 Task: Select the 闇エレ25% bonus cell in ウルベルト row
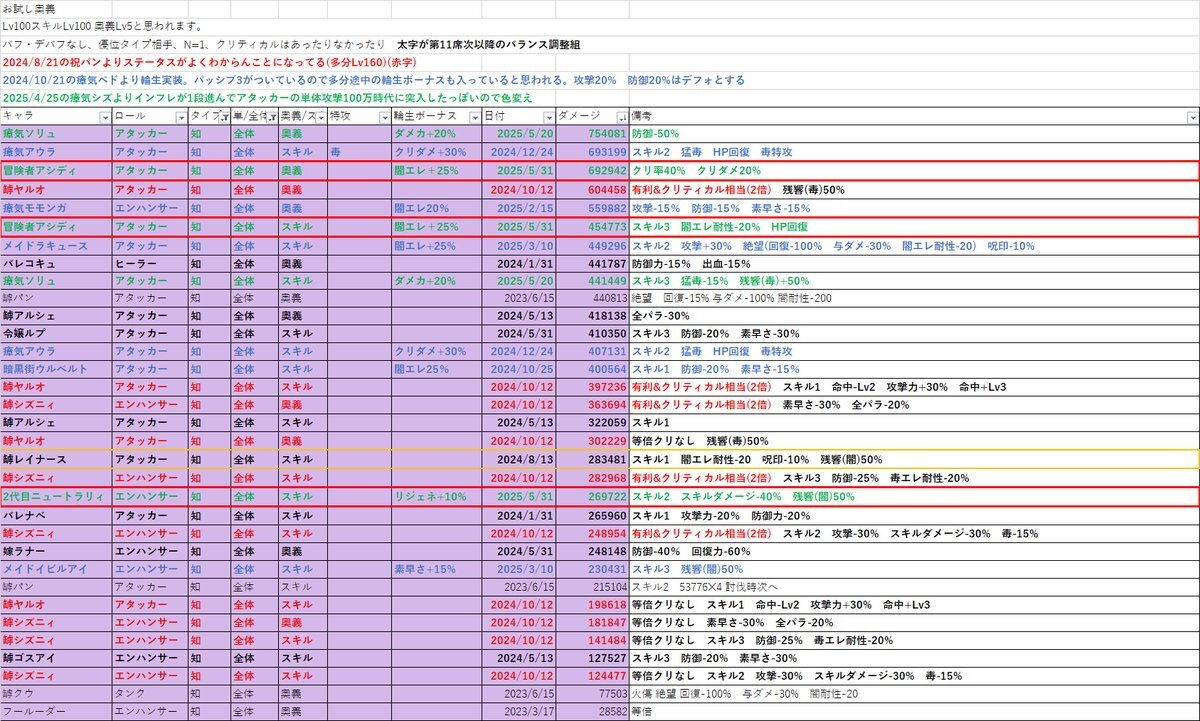pyautogui.click(x=436, y=370)
